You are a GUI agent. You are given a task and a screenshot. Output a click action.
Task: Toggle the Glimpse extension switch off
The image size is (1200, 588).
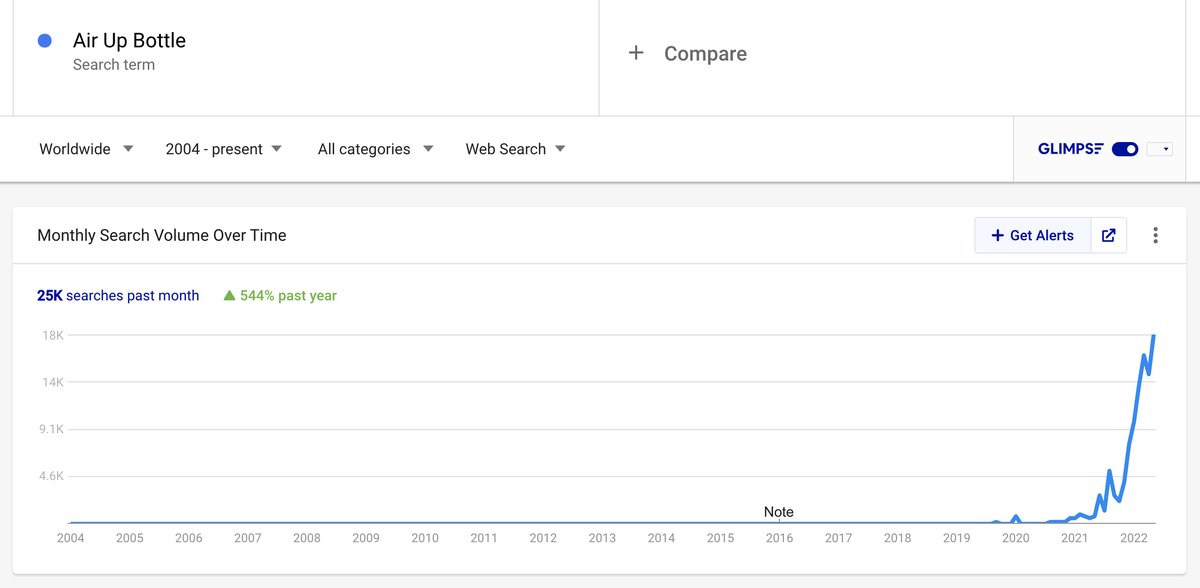click(x=1125, y=149)
